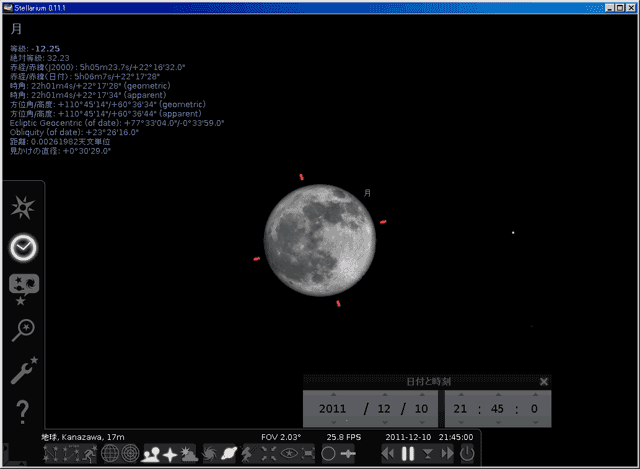Click the quit power icon in bottom toolbar
Screen dimensions: 640x469
(467, 454)
